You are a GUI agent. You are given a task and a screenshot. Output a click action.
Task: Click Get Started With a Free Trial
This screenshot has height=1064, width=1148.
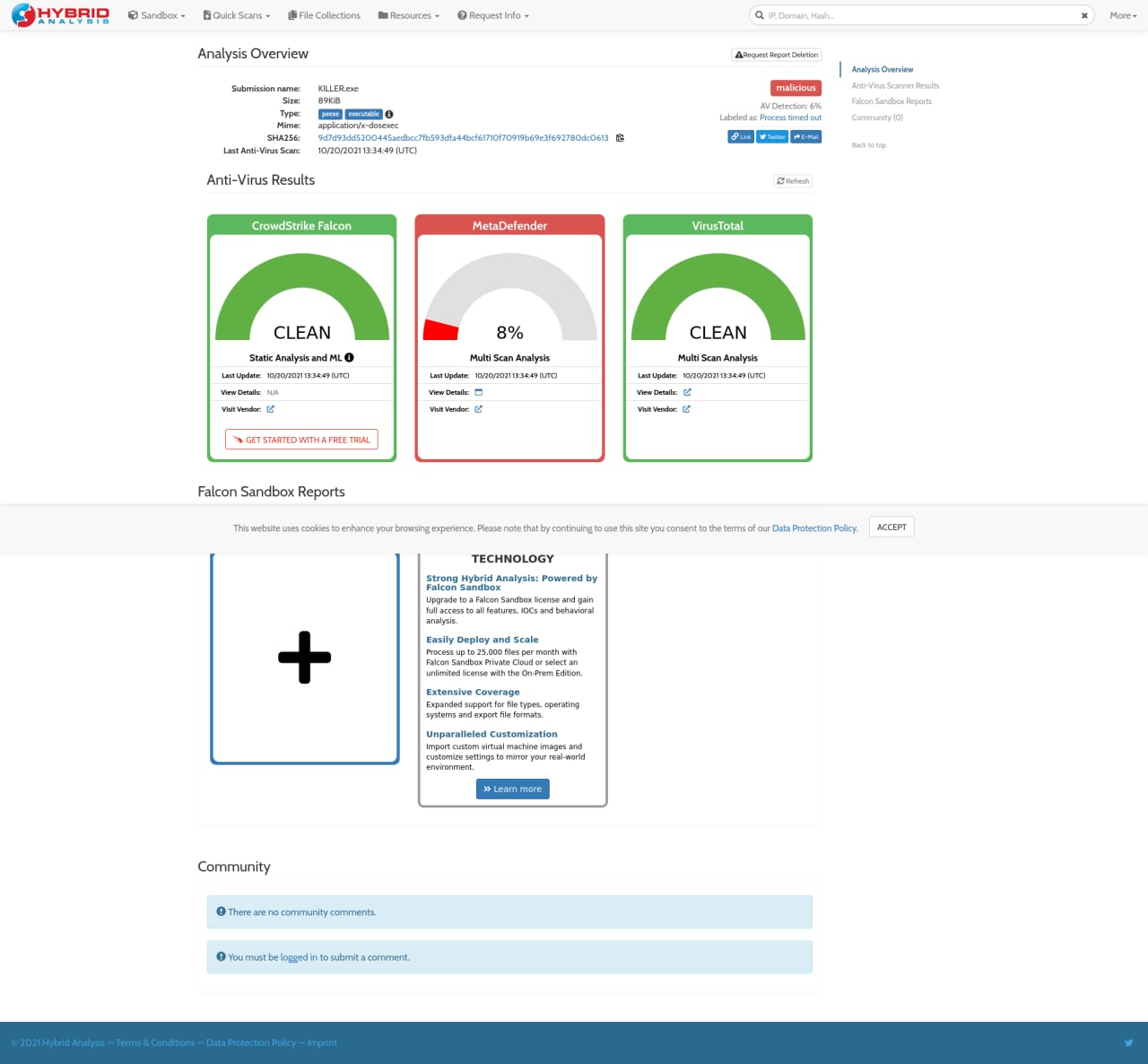pyautogui.click(x=301, y=440)
